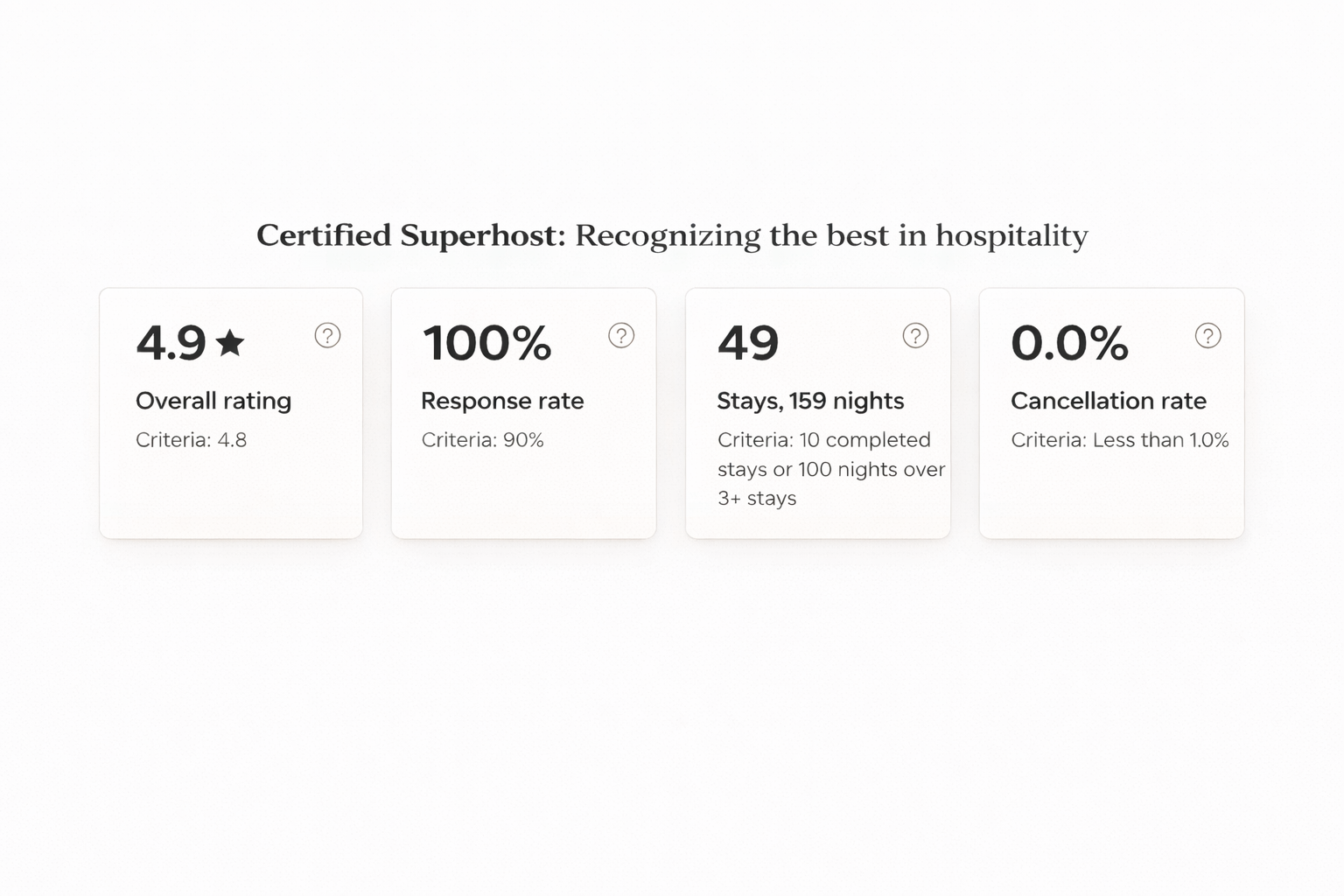Click the Certified Superhost heading
The image size is (1344, 896).
(411, 235)
